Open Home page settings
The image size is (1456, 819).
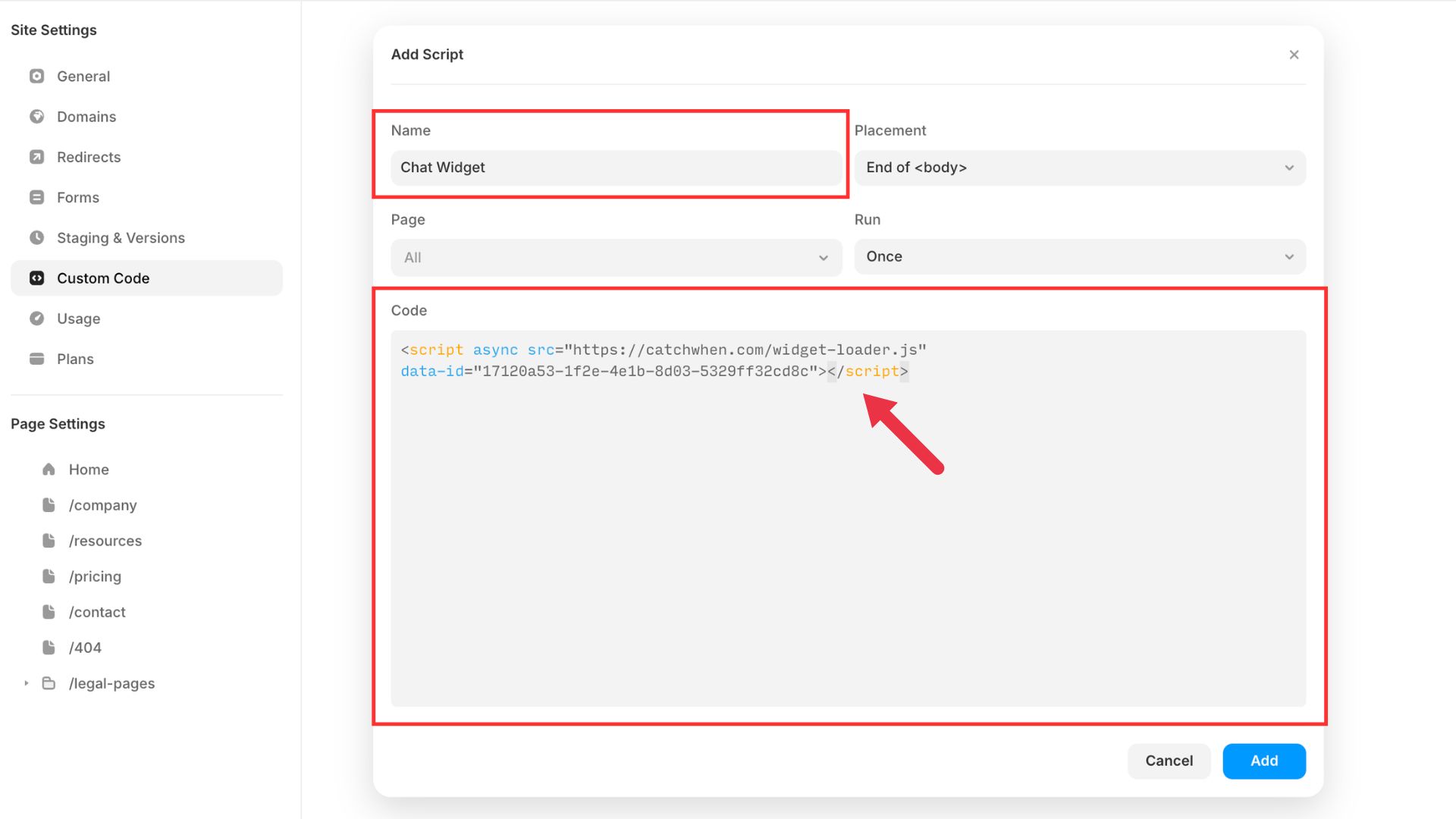[x=146, y=469]
